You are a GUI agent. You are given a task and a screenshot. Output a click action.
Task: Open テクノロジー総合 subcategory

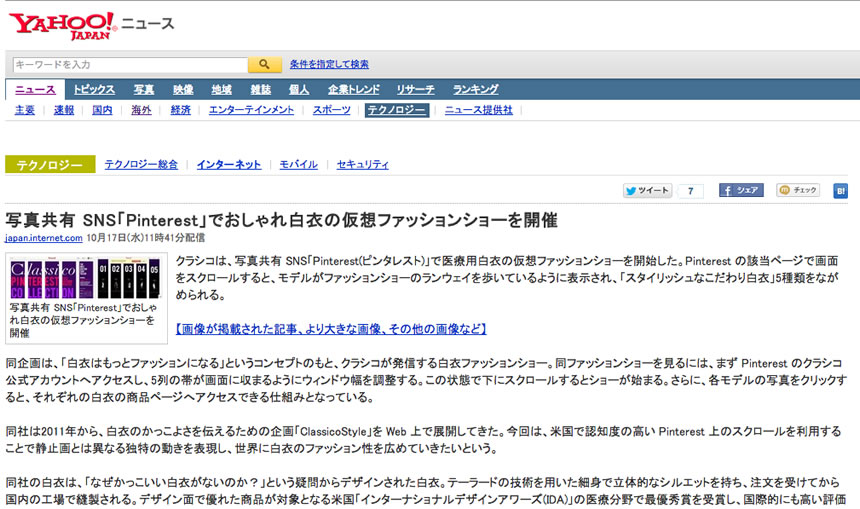141,165
